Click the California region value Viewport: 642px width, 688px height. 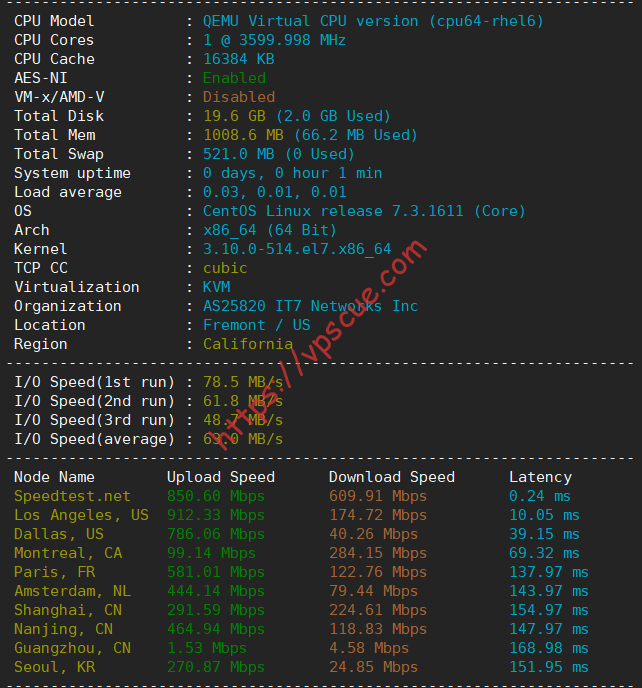pos(248,344)
